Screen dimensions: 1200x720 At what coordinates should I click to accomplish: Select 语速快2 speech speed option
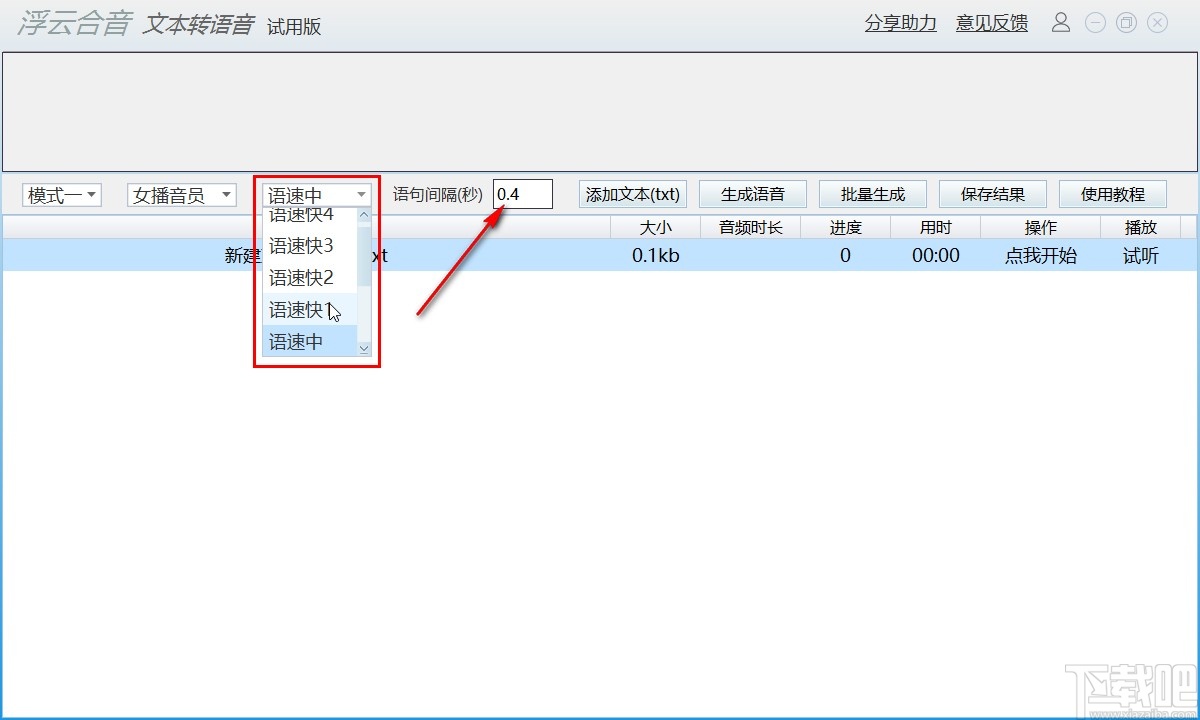click(x=299, y=277)
